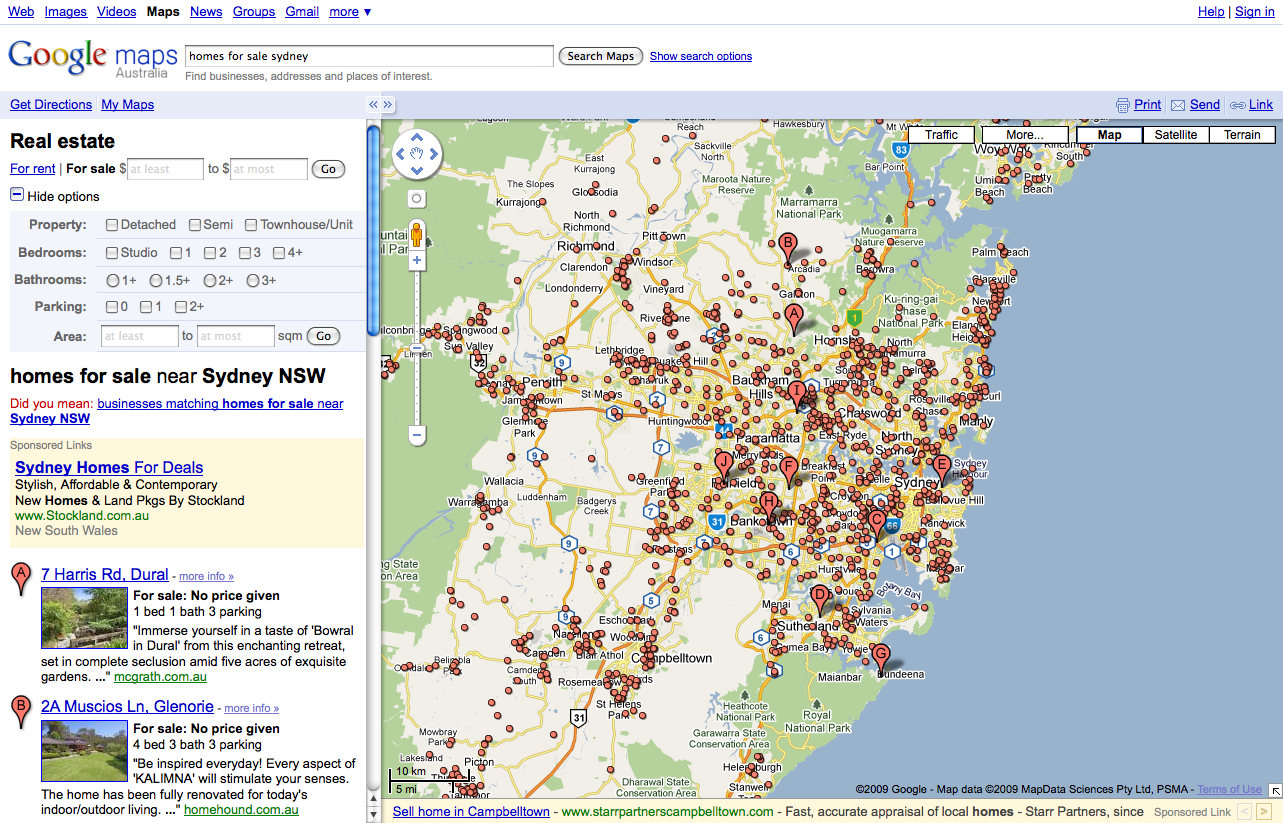This screenshot has height=823, width=1283.
Task: Tick the Townhouse/Unit checkbox
Action: [x=251, y=225]
